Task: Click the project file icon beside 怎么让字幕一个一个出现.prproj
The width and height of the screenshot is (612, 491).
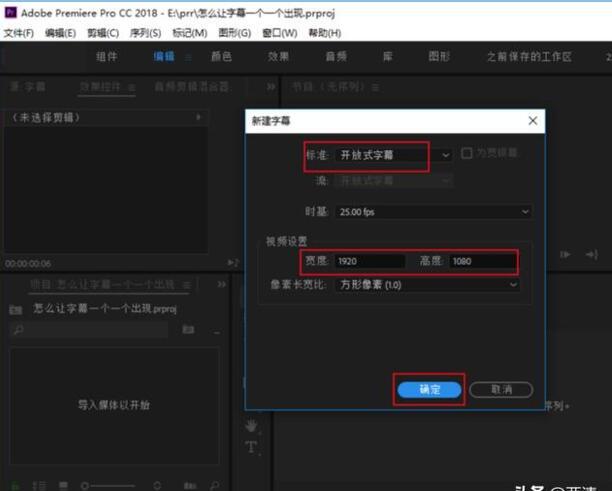Action: pyautogui.click(x=16, y=310)
